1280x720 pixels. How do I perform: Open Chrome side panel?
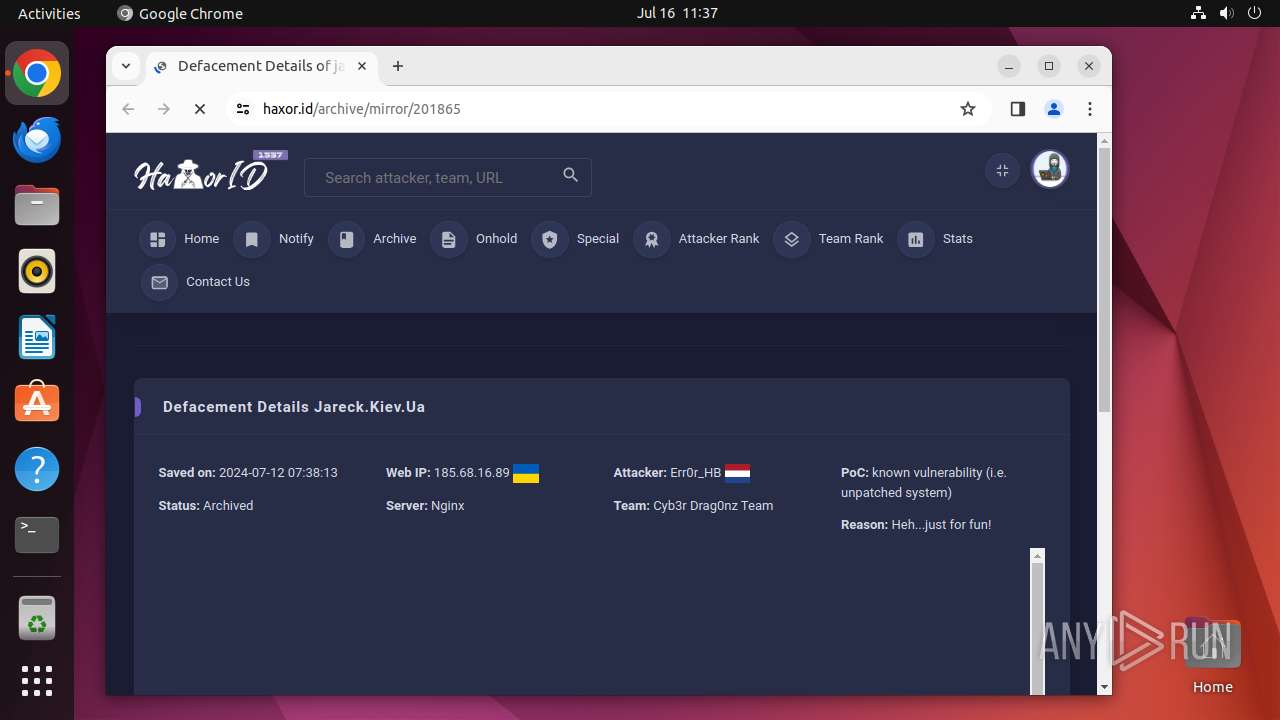(1018, 109)
